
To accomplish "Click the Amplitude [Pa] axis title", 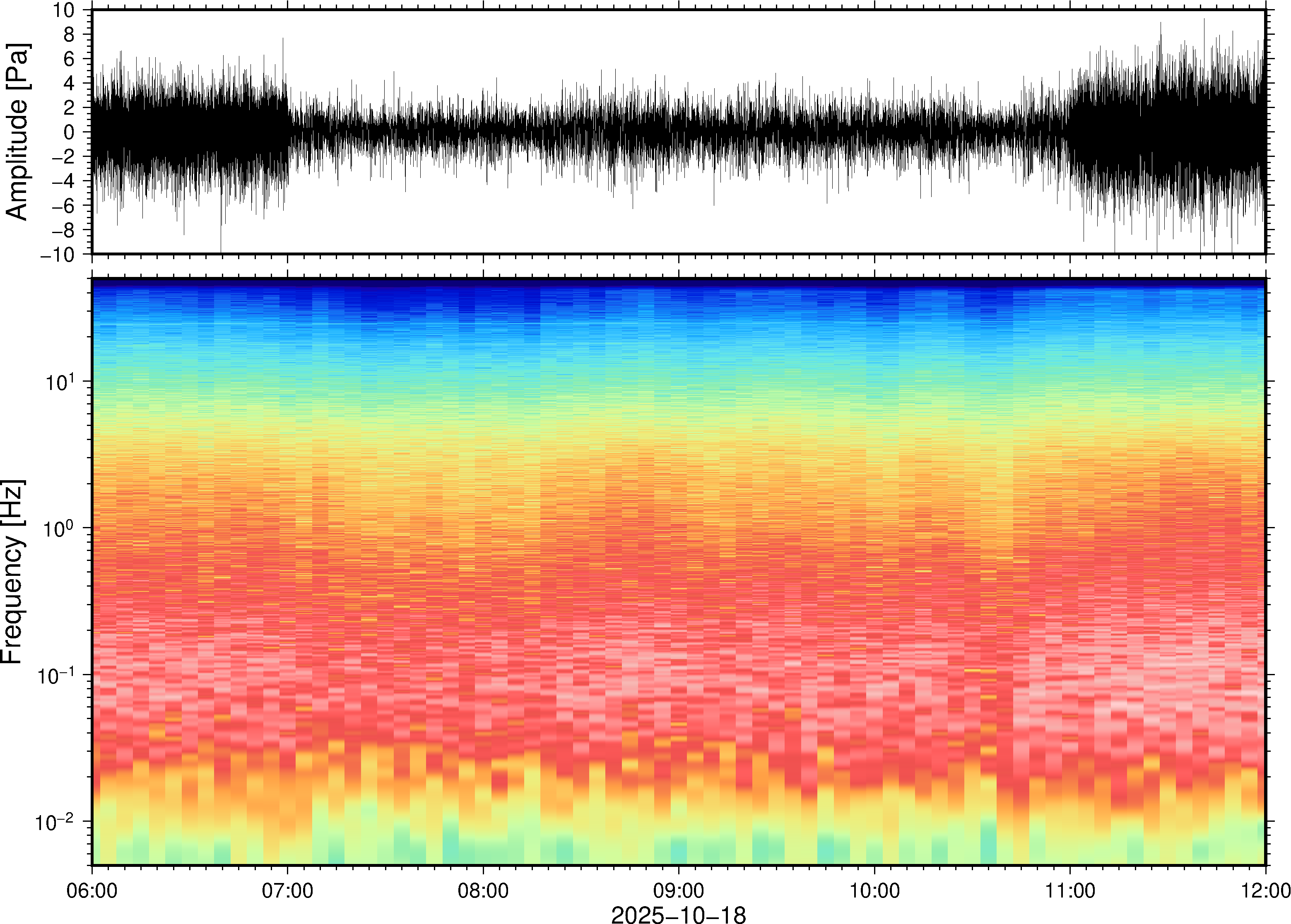I will tap(17, 132).
